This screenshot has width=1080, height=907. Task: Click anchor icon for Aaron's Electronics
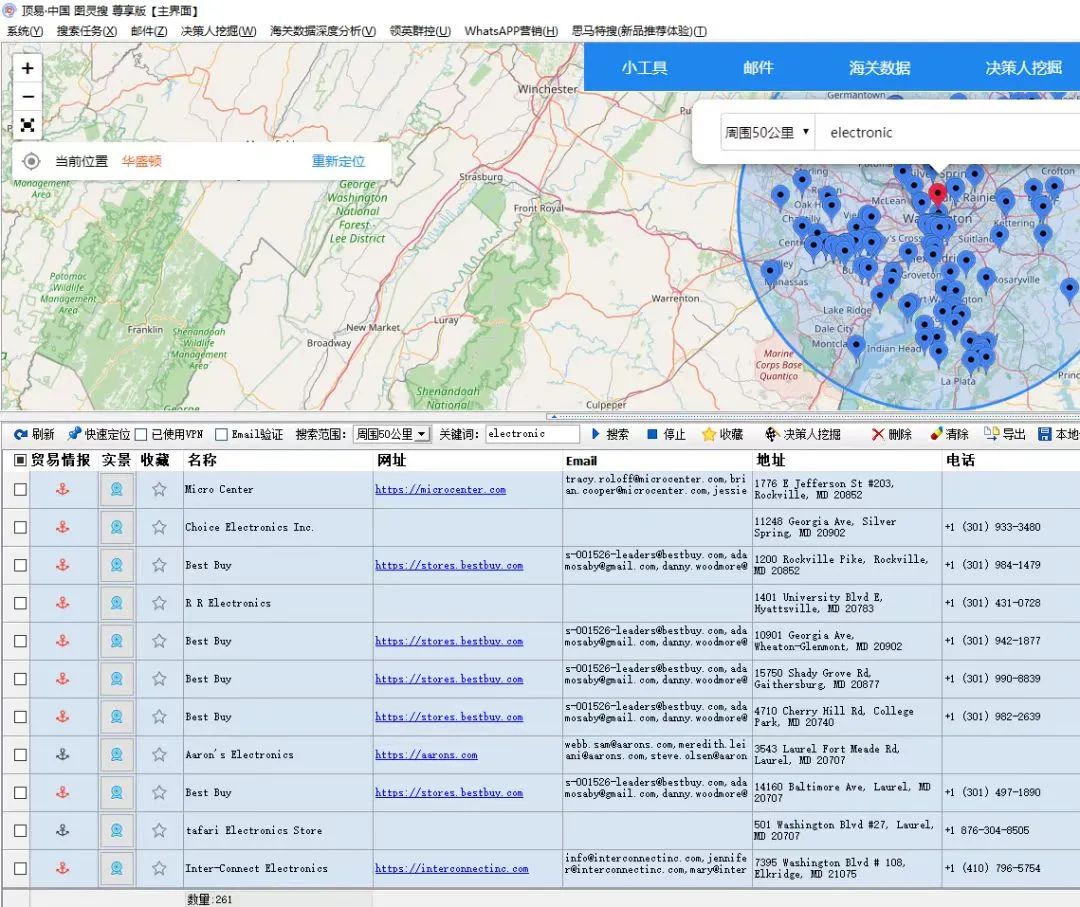coord(63,754)
